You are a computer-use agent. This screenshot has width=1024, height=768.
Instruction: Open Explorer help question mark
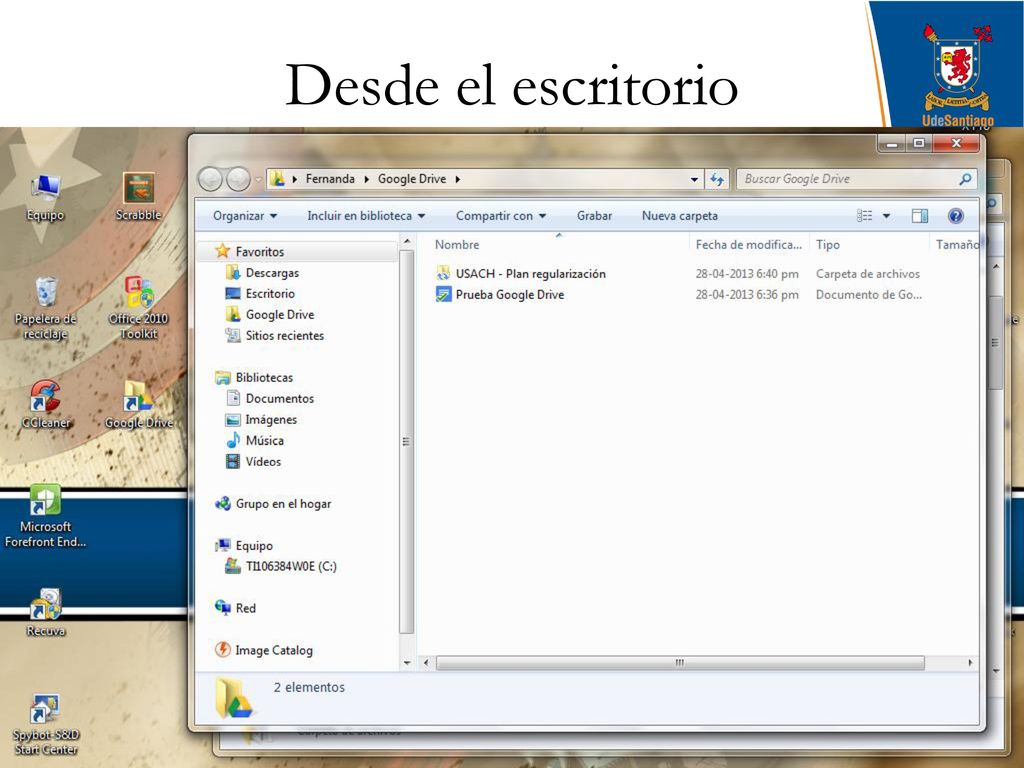click(x=955, y=216)
